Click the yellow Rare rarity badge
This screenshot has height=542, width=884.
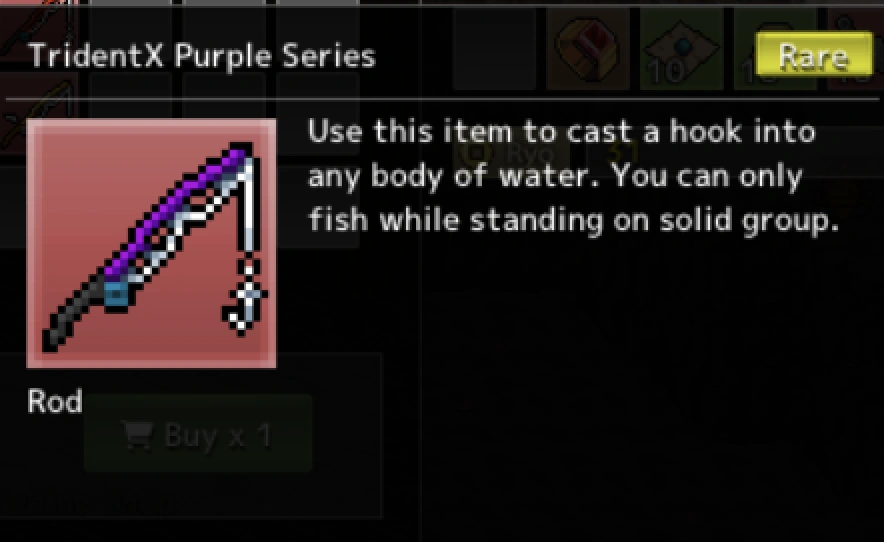click(x=814, y=55)
